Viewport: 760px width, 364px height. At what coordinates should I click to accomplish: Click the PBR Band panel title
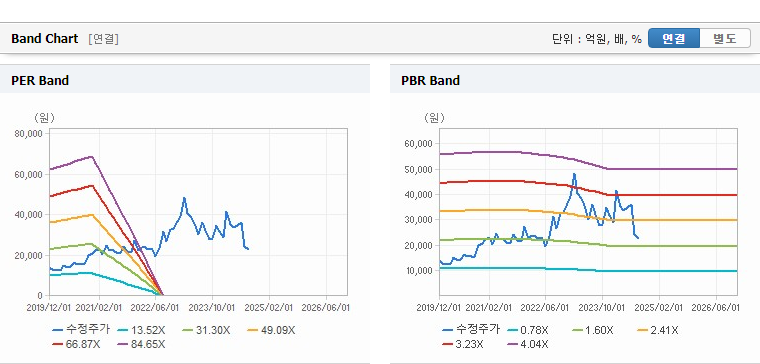(430, 80)
